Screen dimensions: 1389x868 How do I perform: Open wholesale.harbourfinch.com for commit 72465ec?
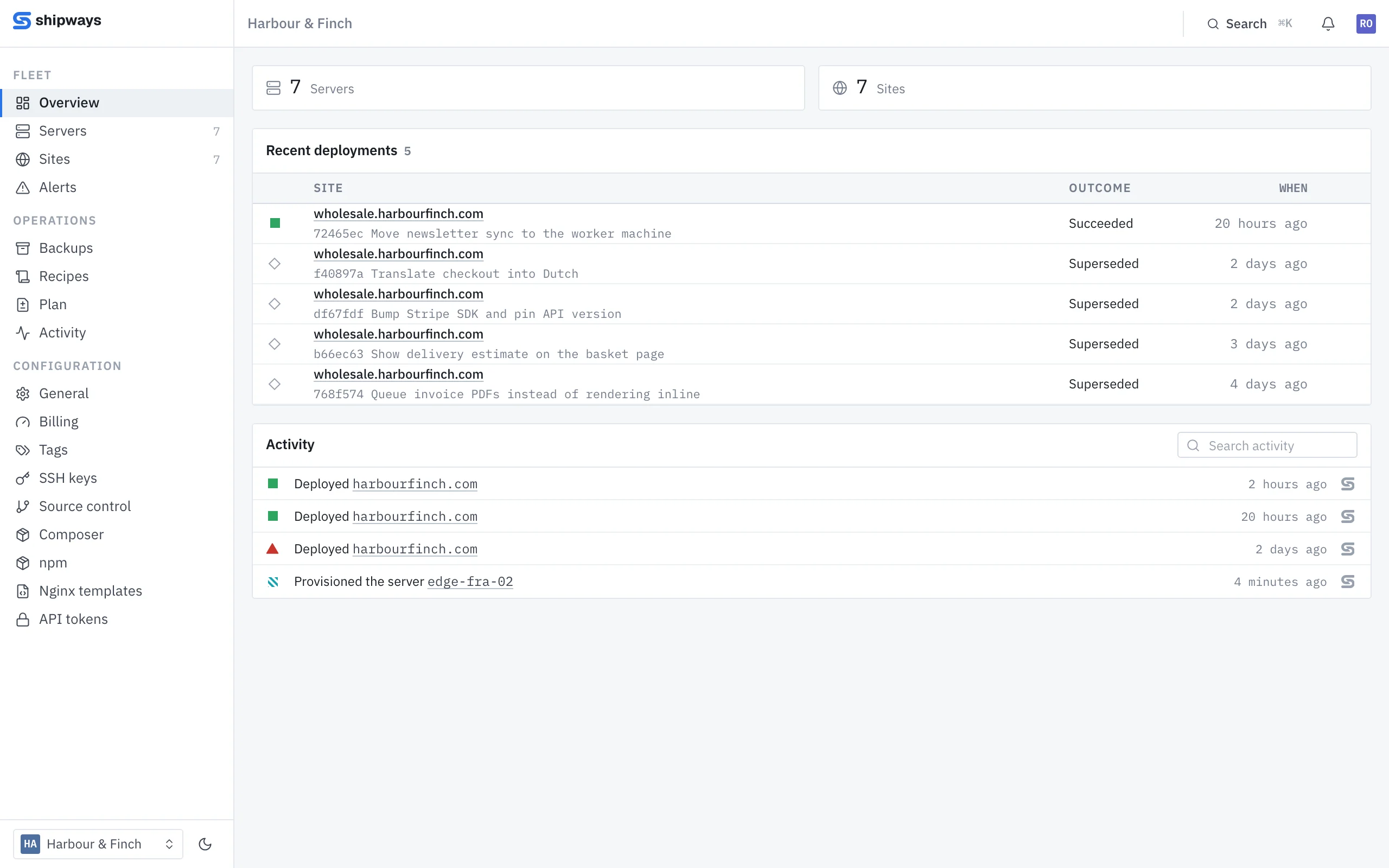(398, 214)
